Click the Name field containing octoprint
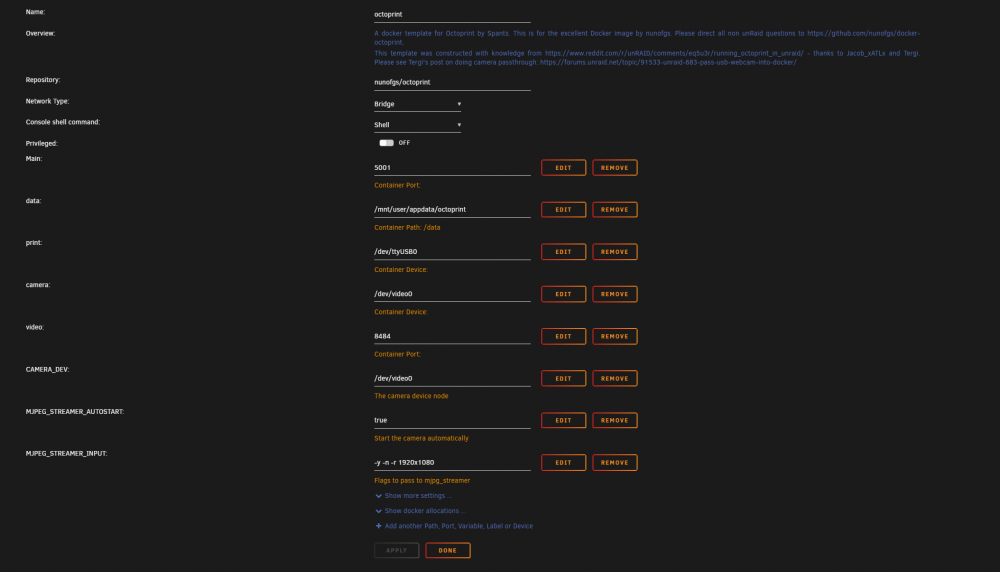 [452, 14]
